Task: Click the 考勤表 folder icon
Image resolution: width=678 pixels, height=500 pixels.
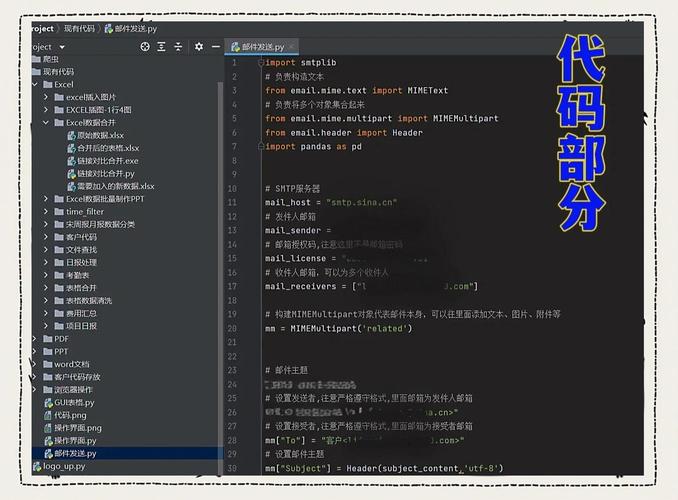Action: tap(59, 275)
